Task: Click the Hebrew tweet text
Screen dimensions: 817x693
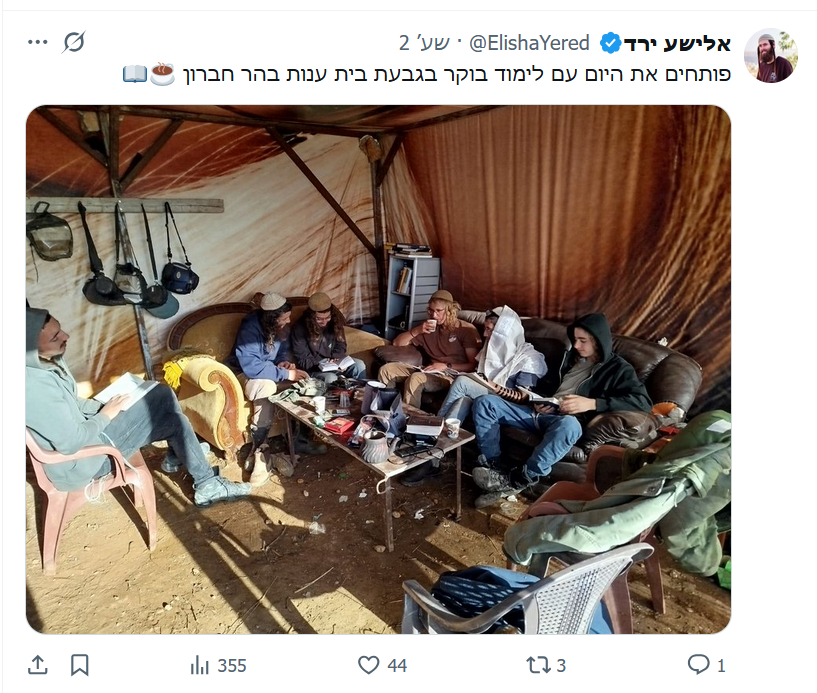Action: coord(457,74)
